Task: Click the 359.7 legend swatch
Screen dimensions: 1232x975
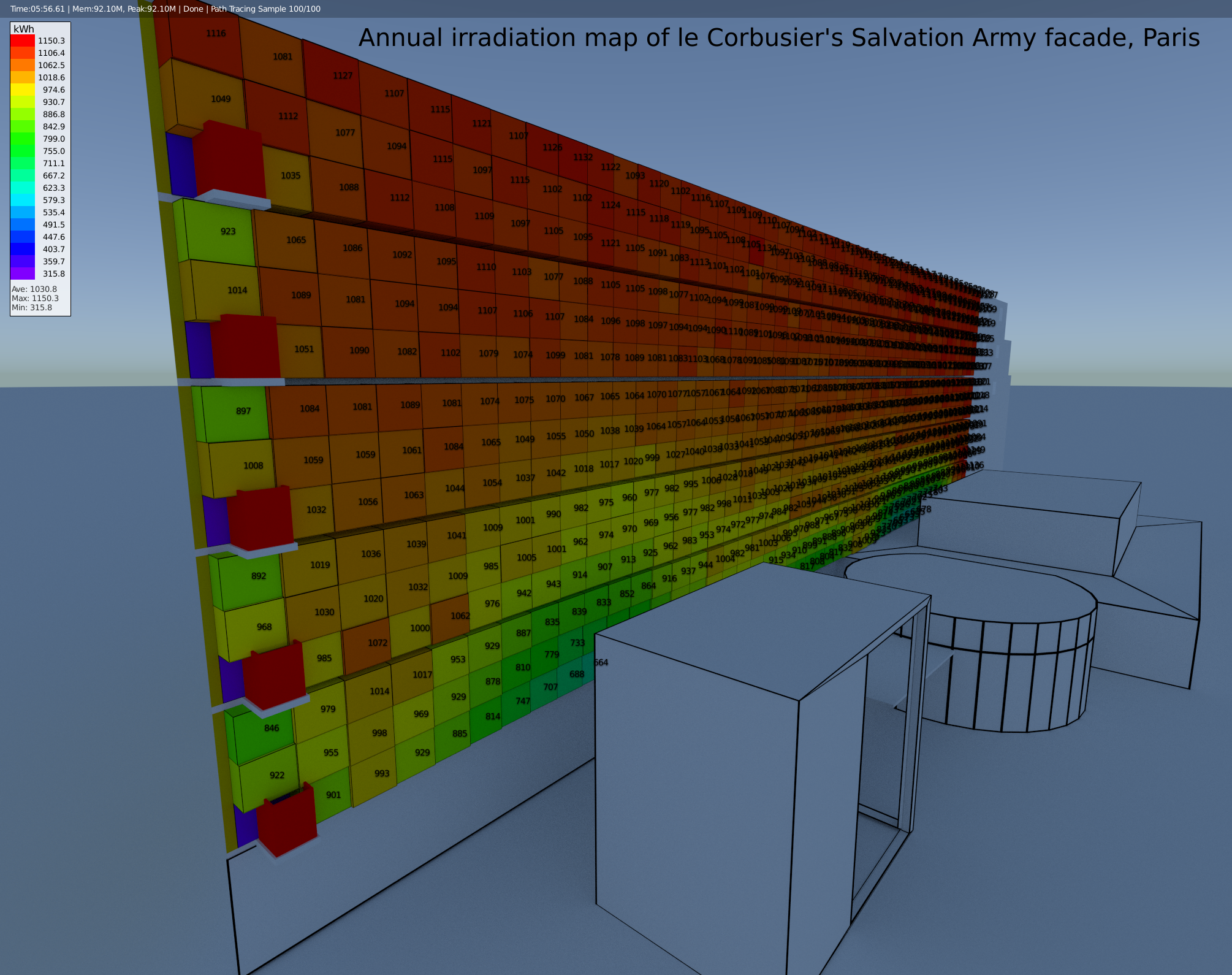Action: 23,261
